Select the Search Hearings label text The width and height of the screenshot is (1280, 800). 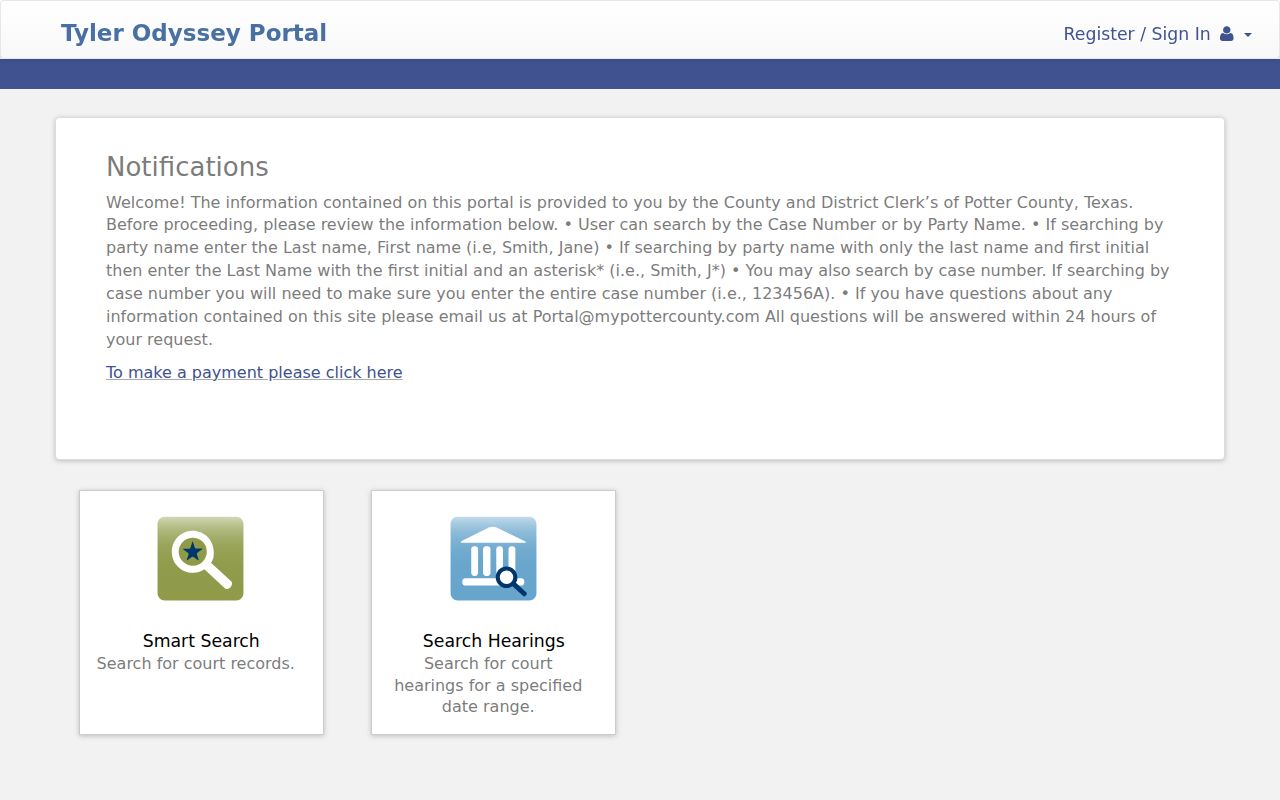(x=493, y=641)
